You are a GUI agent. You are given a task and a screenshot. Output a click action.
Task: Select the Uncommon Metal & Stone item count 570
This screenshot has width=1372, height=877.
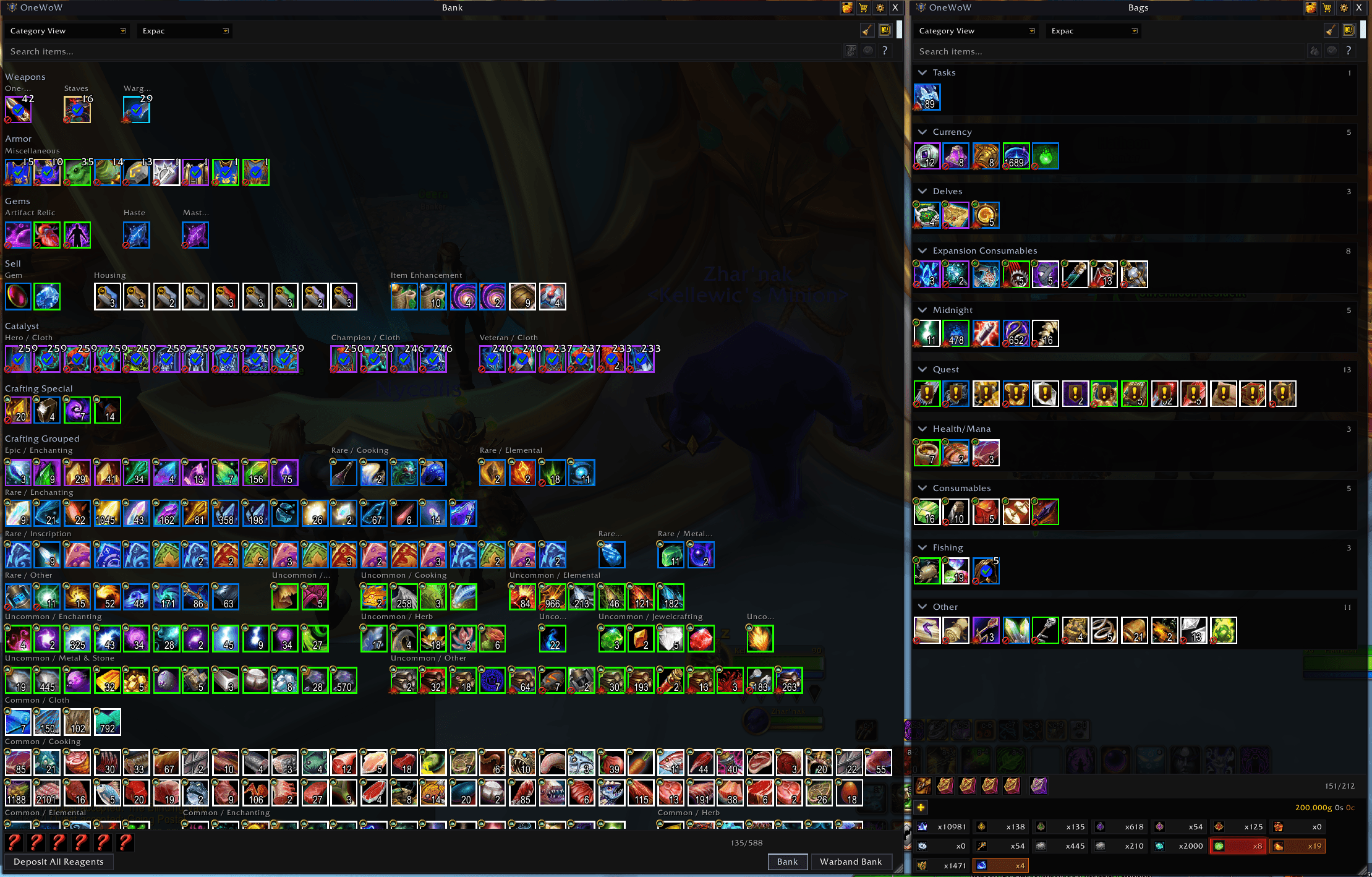344,680
